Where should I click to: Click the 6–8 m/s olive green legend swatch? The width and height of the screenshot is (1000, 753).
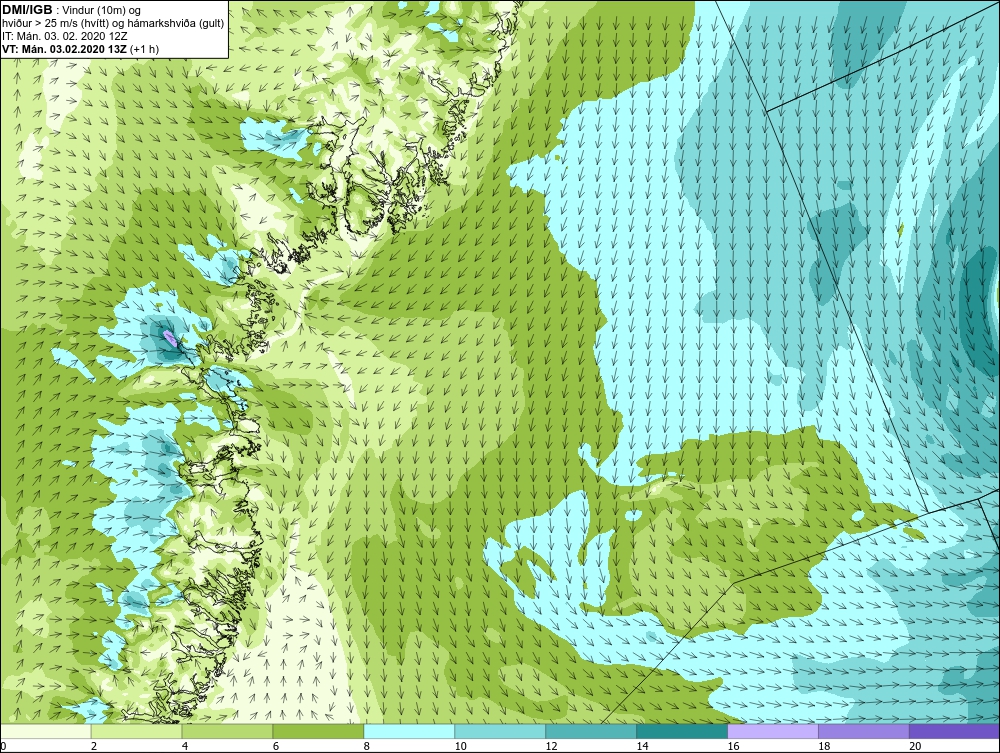(318, 731)
